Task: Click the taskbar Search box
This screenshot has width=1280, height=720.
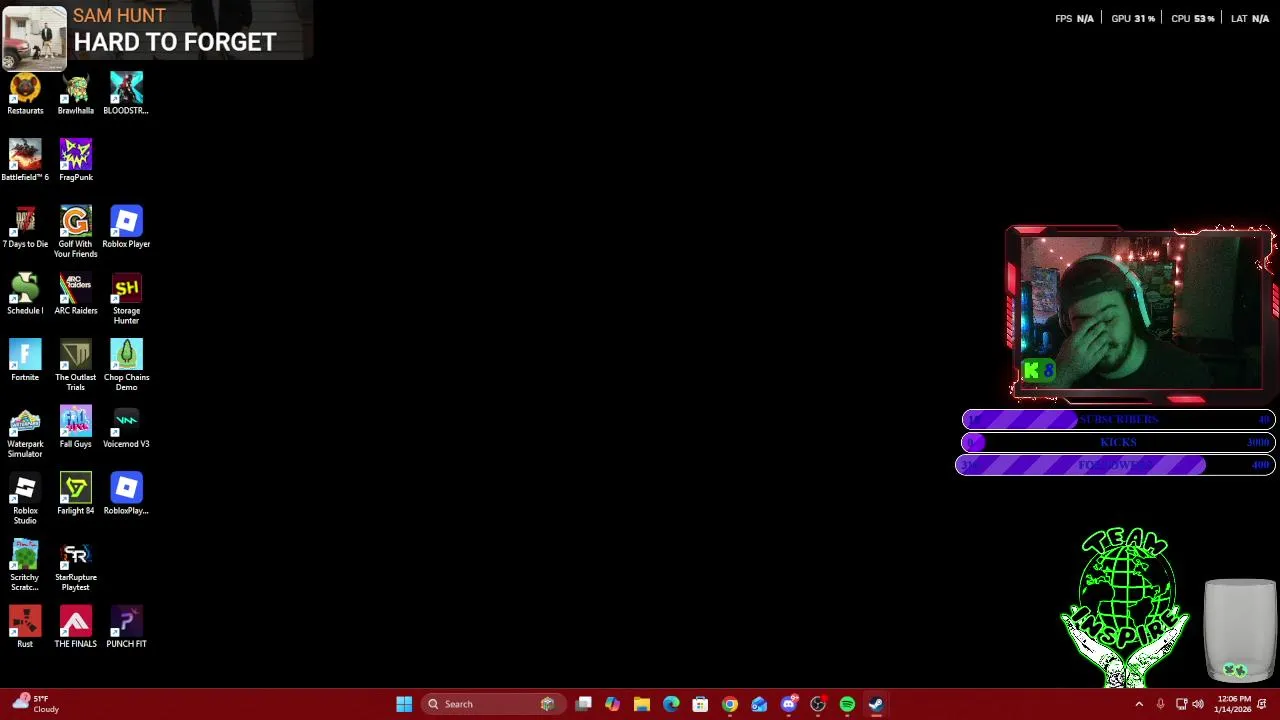Action: pyautogui.click(x=491, y=704)
